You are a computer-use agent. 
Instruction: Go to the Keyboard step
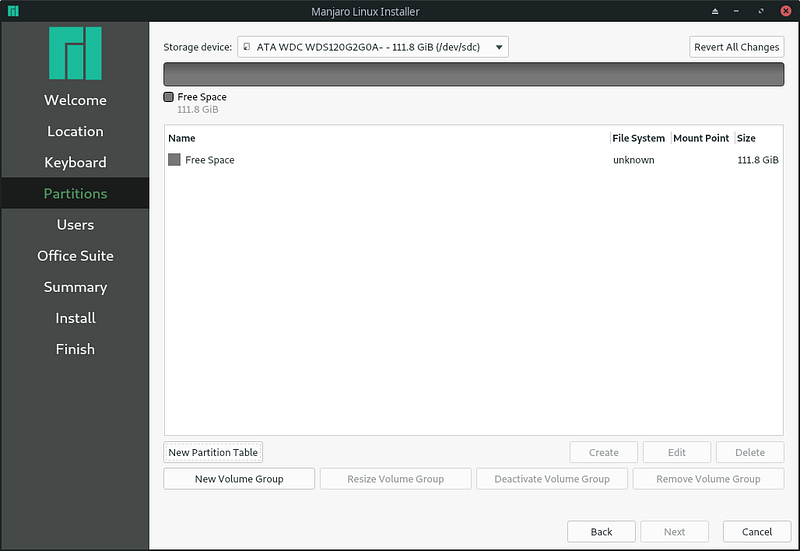(75, 162)
